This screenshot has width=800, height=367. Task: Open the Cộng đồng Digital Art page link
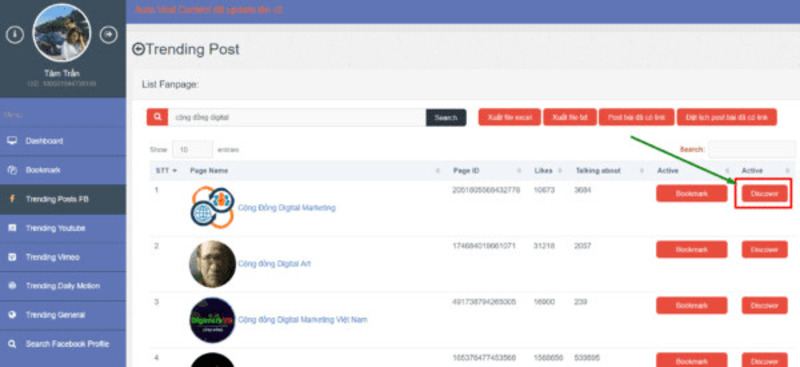pyautogui.click(x=274, y=264)
